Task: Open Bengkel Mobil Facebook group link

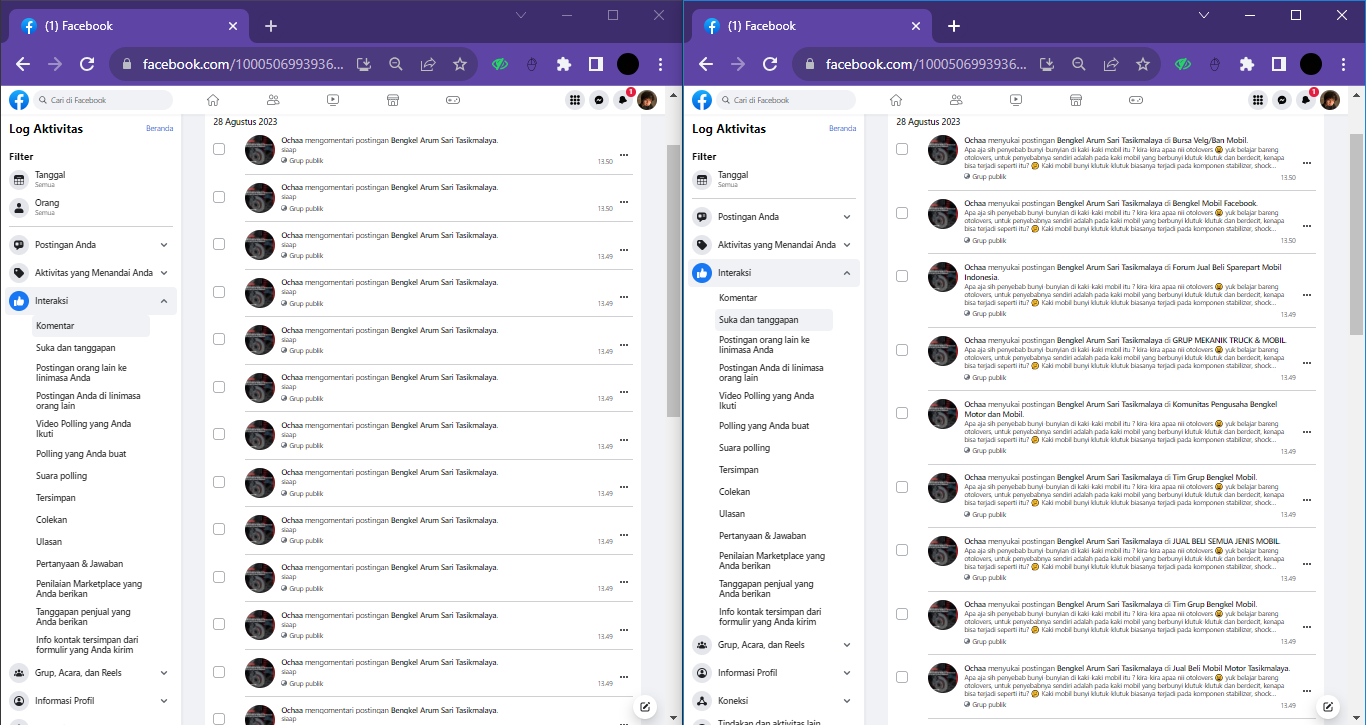Action: [1214, 203]
